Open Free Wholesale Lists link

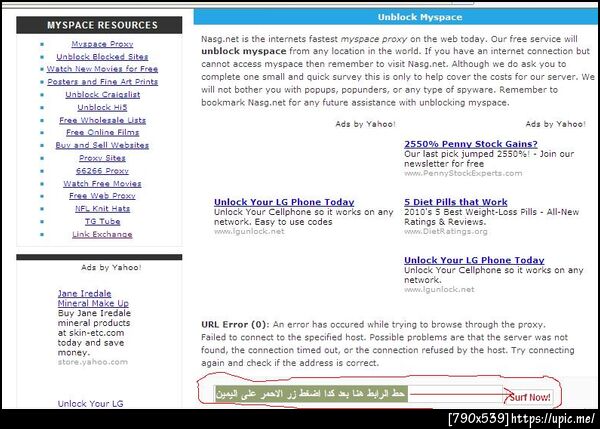point(103,120)
